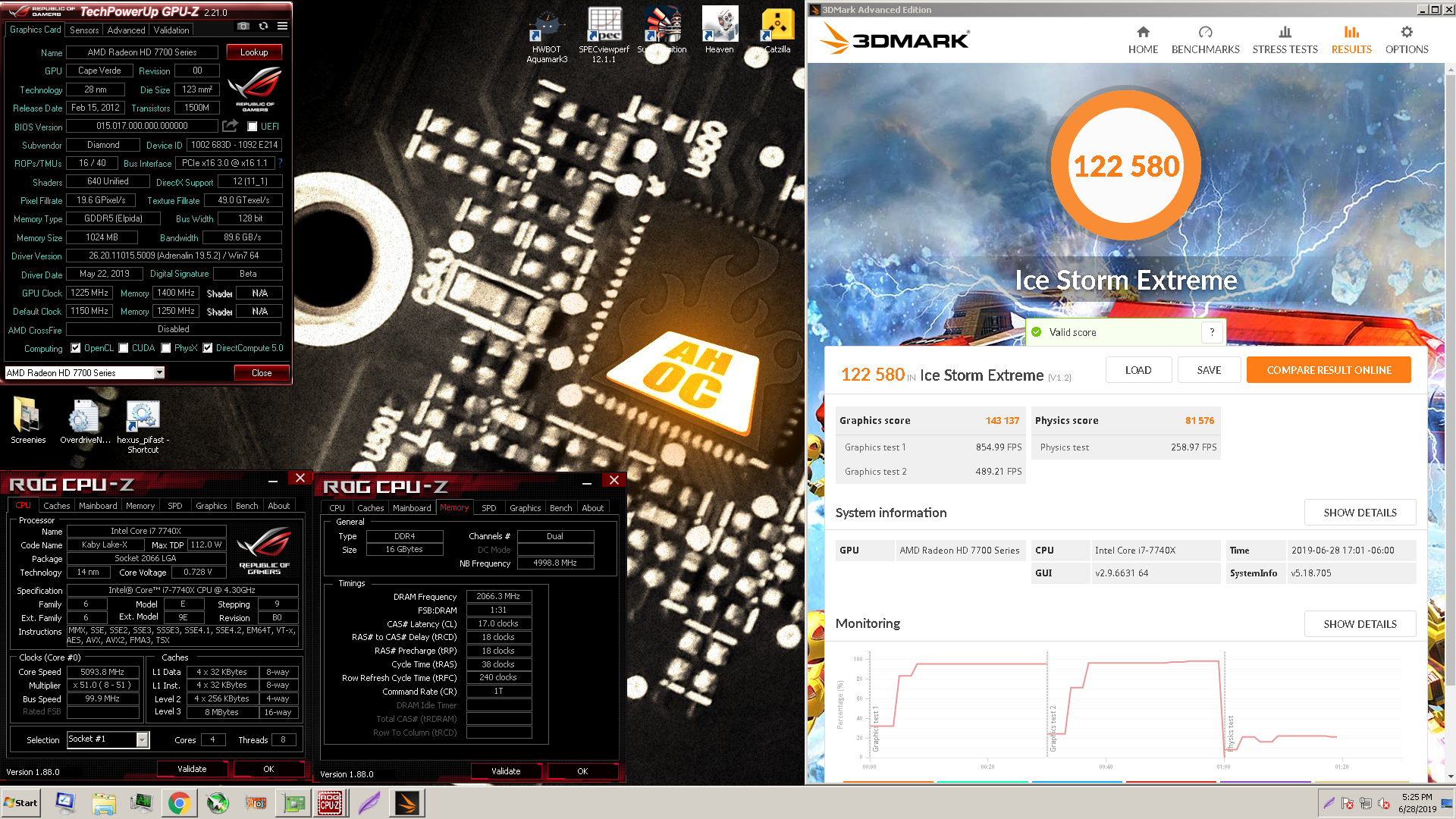1456x819 pixels.
Task: Click the 3DMark vertical scrollbar up arrow
Action: pos(1450,70)
